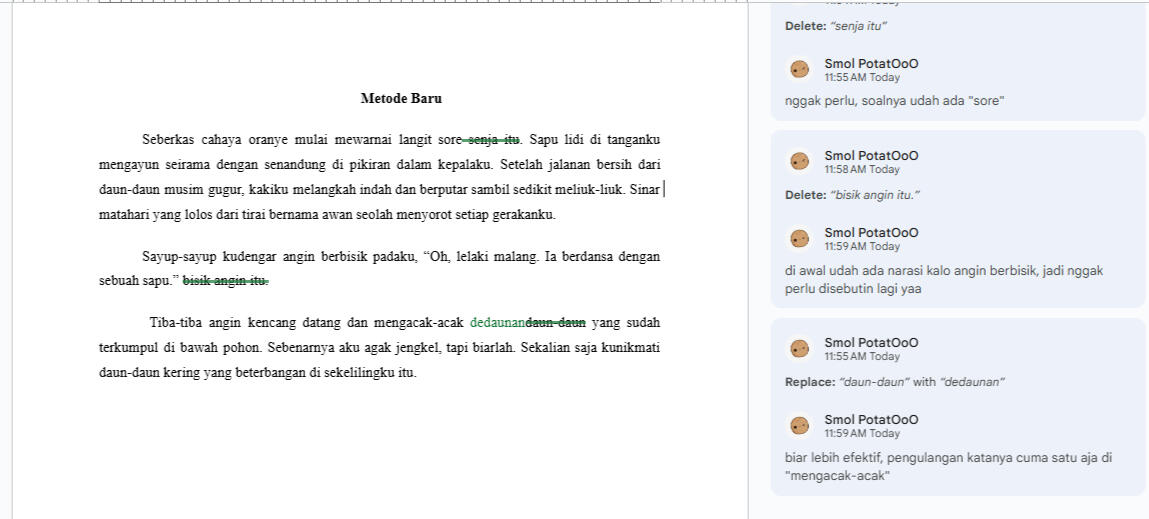Click struck-through "bisik angin itu." in document

225,281
